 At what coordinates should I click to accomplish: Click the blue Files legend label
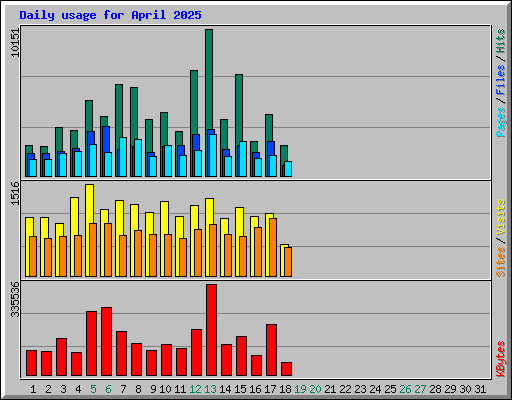[x=500, y=80]
